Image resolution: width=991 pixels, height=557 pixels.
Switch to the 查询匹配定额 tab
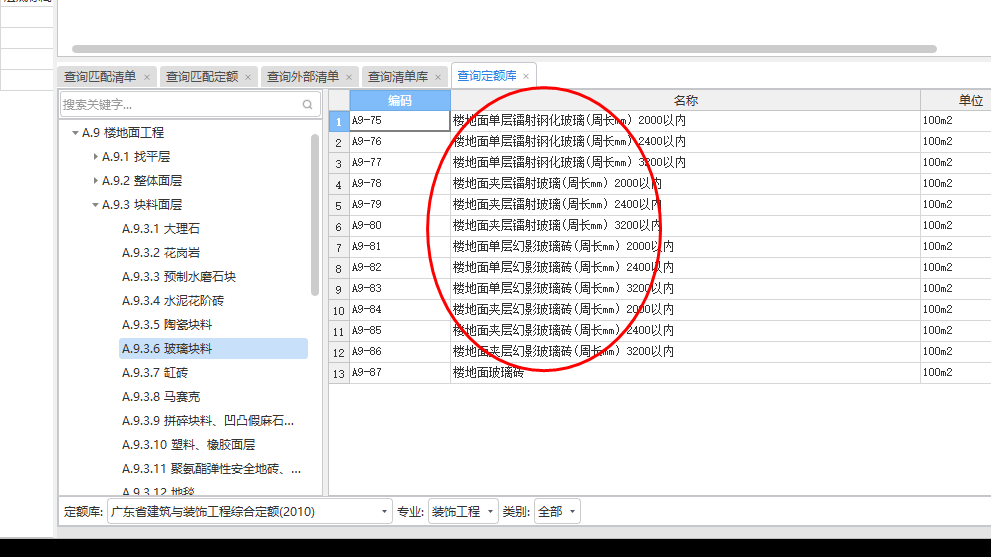point(202,77)
